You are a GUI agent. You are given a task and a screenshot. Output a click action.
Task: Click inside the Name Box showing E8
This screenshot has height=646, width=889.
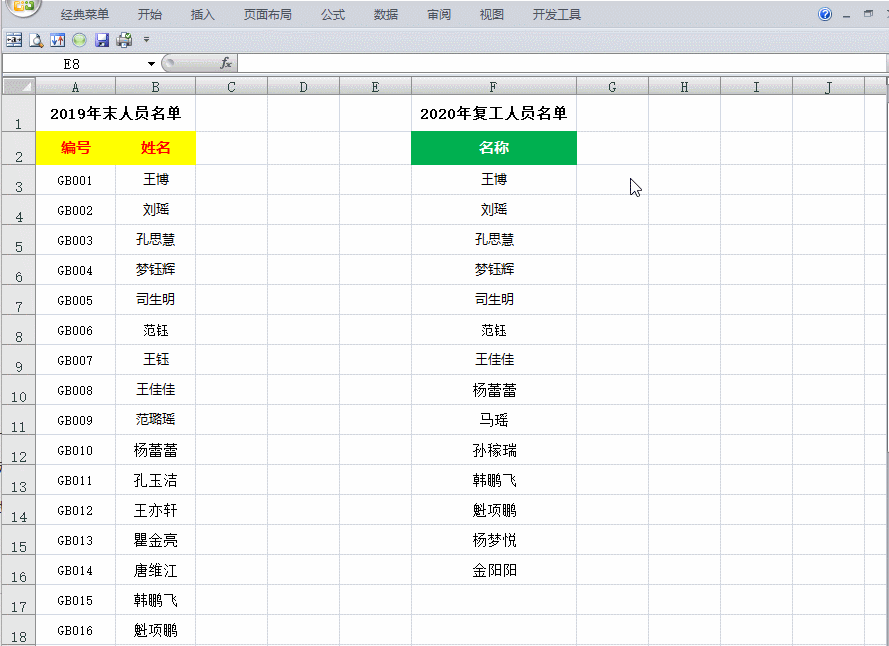point(72,64)
